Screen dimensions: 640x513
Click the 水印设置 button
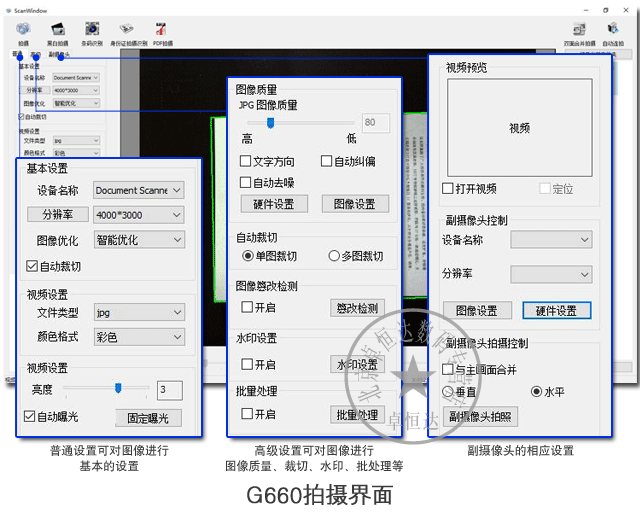coord(357,364)
